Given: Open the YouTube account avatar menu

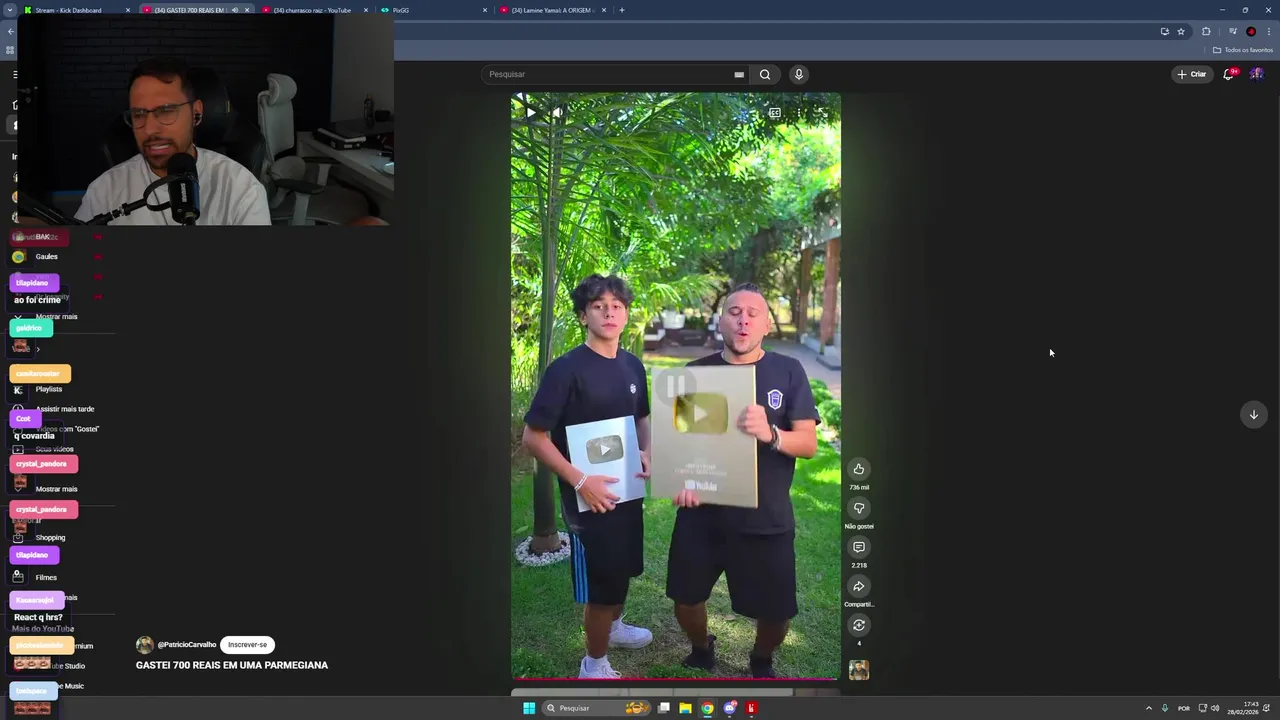Looking at the screenshot, I should (1256, 74).
